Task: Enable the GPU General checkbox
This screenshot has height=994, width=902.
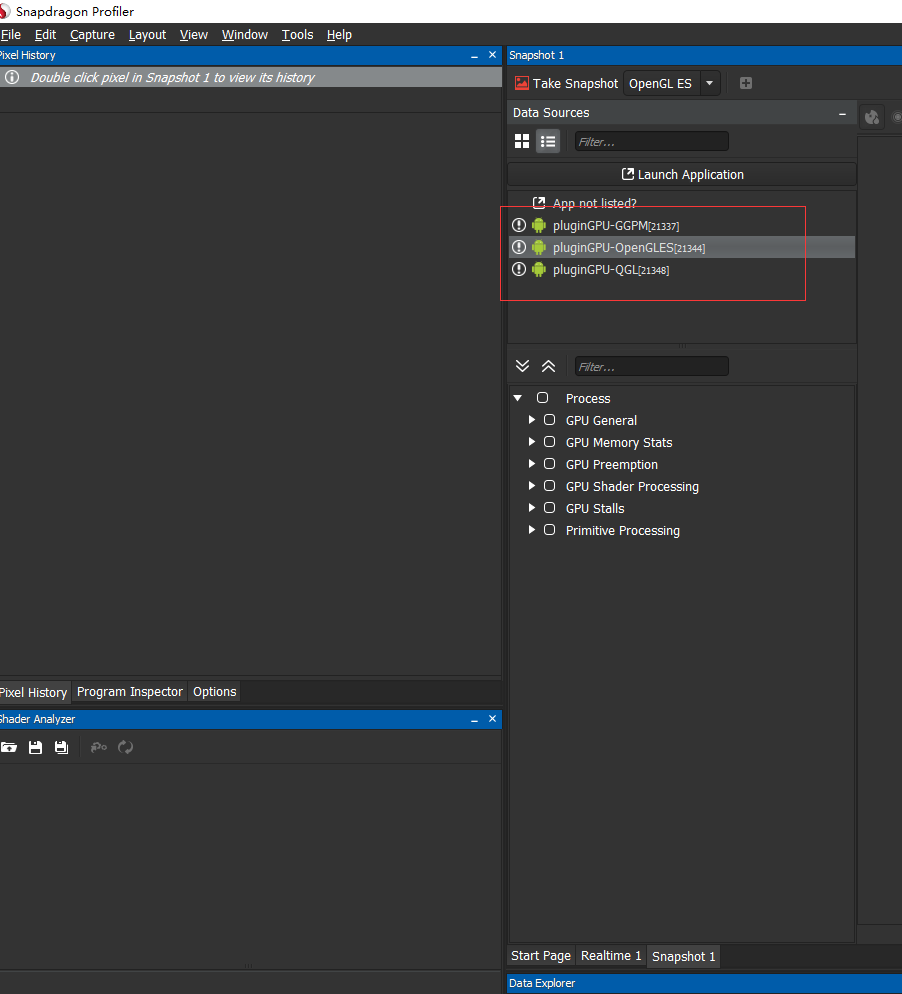Action: point(549,420)
